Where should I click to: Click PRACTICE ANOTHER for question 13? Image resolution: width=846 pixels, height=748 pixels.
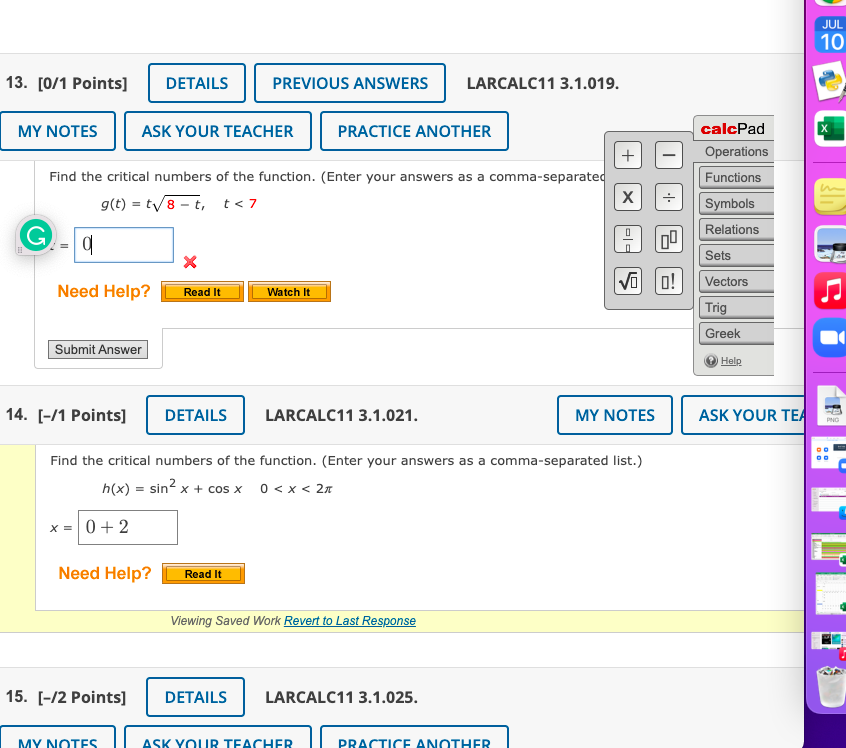coord(414,131)
